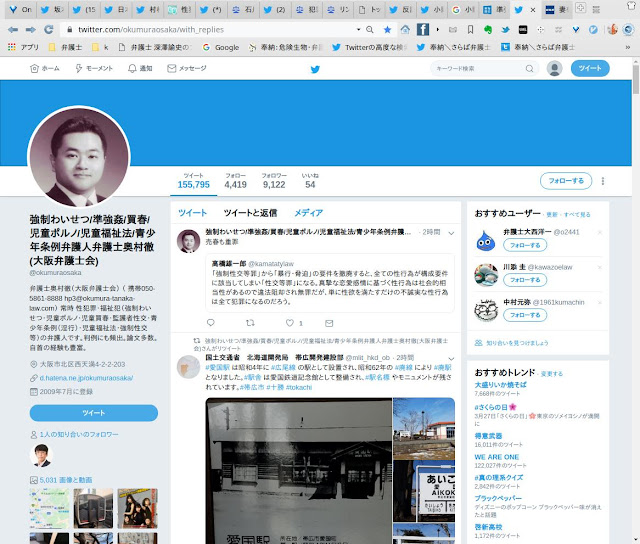
Task: Follow 川添 圭 with フォローする
Action: [525, 280]
